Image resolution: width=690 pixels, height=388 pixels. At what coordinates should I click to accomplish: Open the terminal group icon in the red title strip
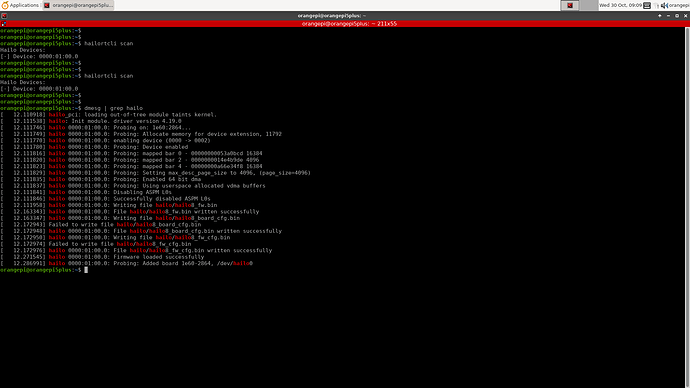[4, 24]
